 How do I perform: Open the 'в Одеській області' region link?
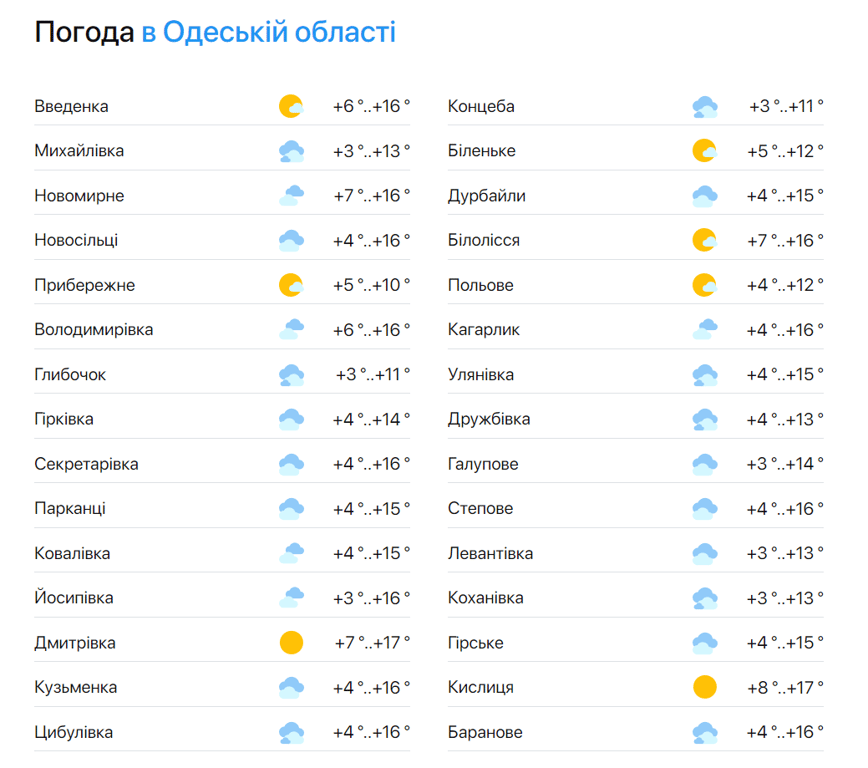click(268, 32)
